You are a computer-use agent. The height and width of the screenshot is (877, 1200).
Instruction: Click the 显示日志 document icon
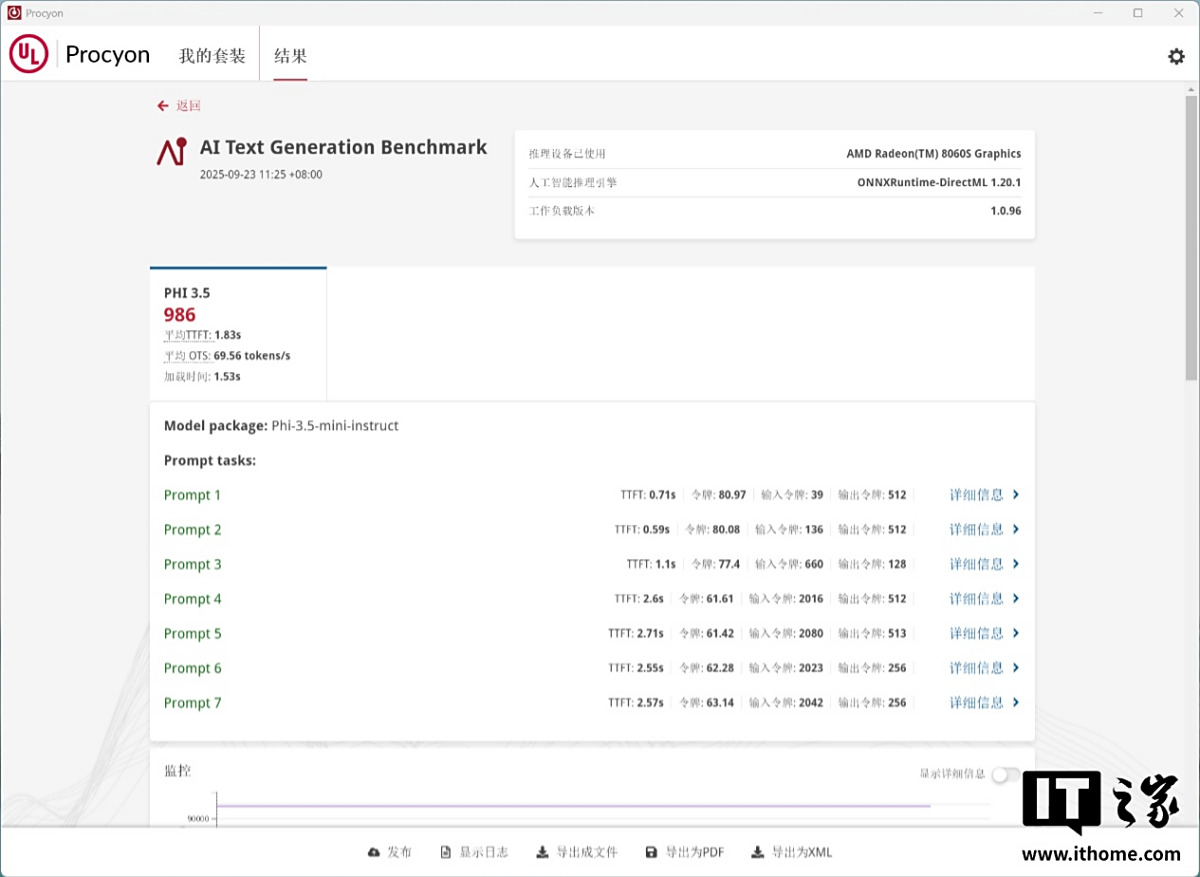click(x=446, y=852)
